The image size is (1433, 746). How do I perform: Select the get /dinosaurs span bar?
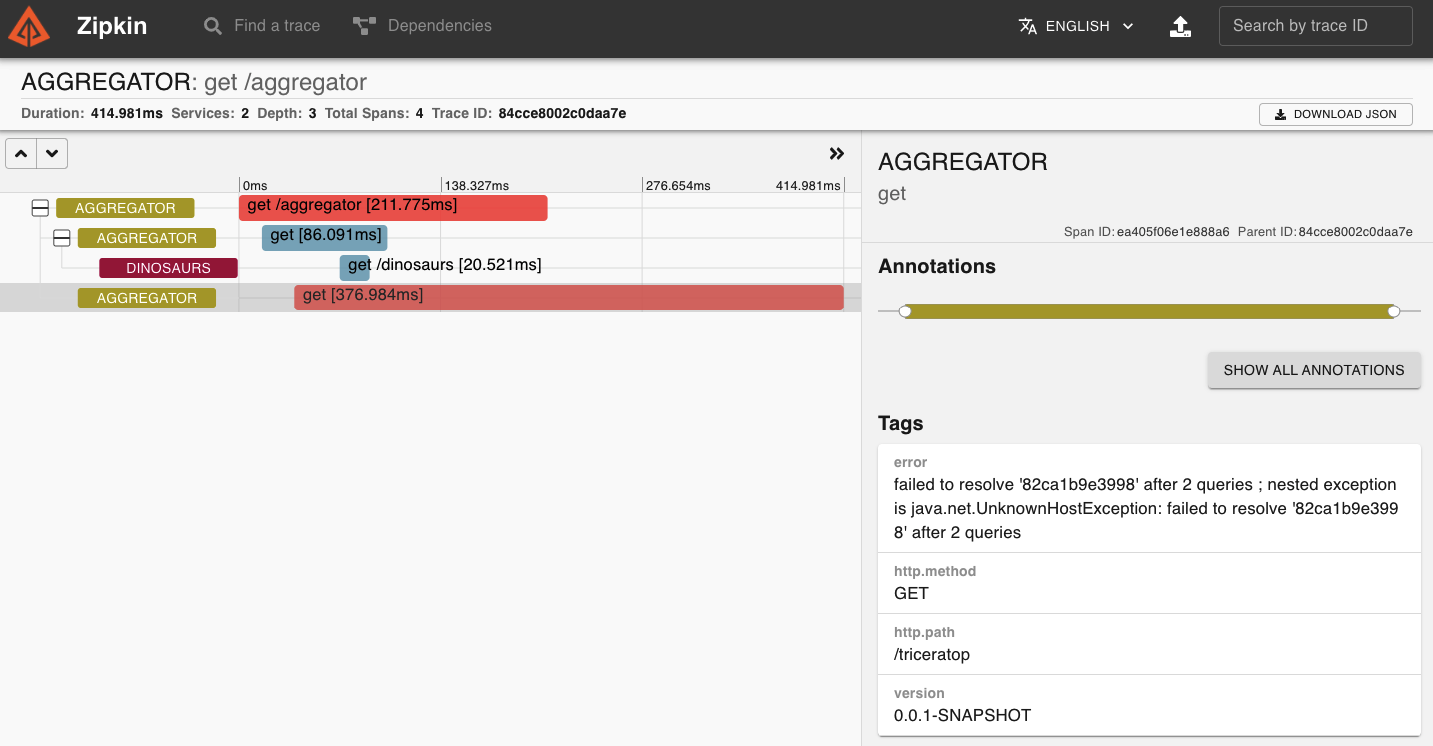coord(355,267)
